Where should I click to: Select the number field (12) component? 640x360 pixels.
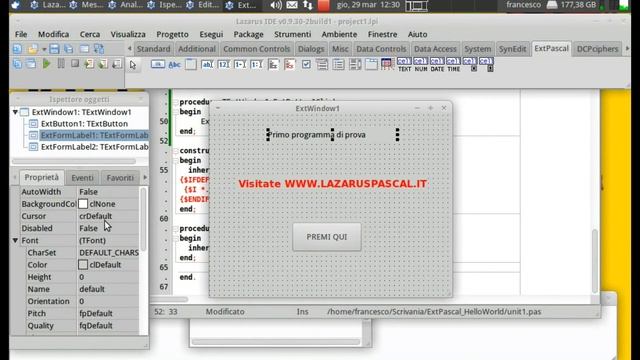223,64
